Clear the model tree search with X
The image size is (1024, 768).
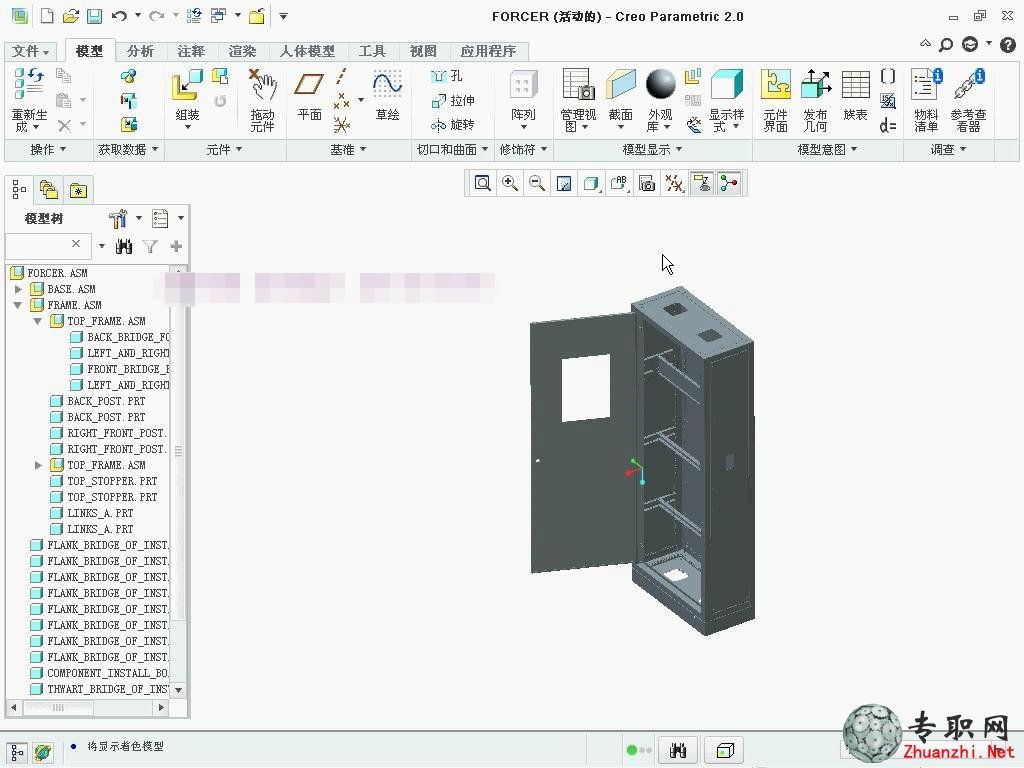76,244
